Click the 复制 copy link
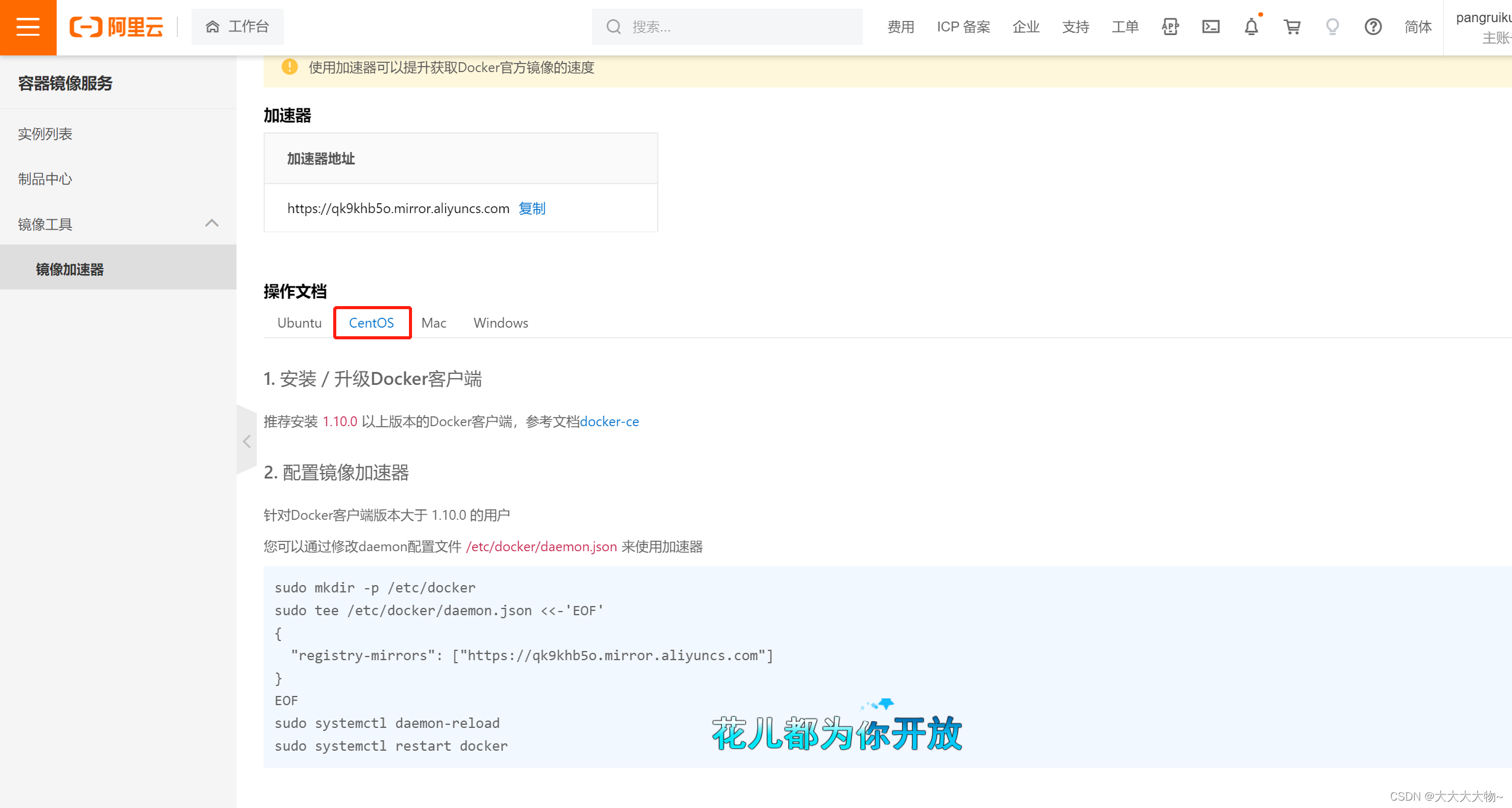Screen dimensions: 1512x808 click(532, 209)
